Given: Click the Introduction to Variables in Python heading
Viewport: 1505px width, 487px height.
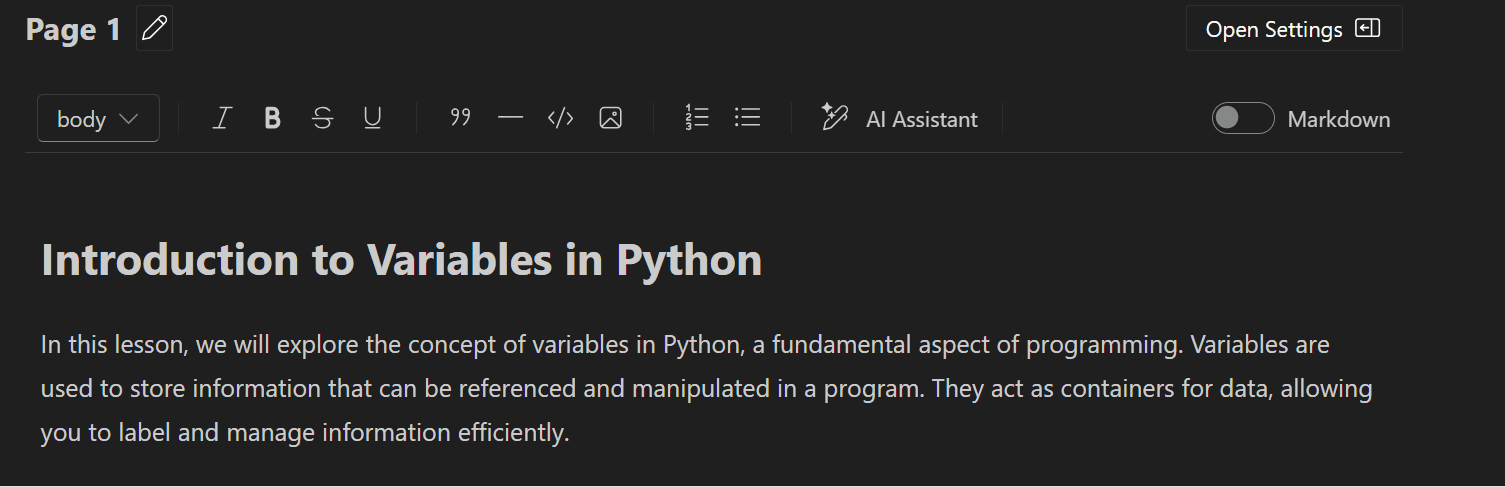Looking at the screenshot, I should pos(401,260).
